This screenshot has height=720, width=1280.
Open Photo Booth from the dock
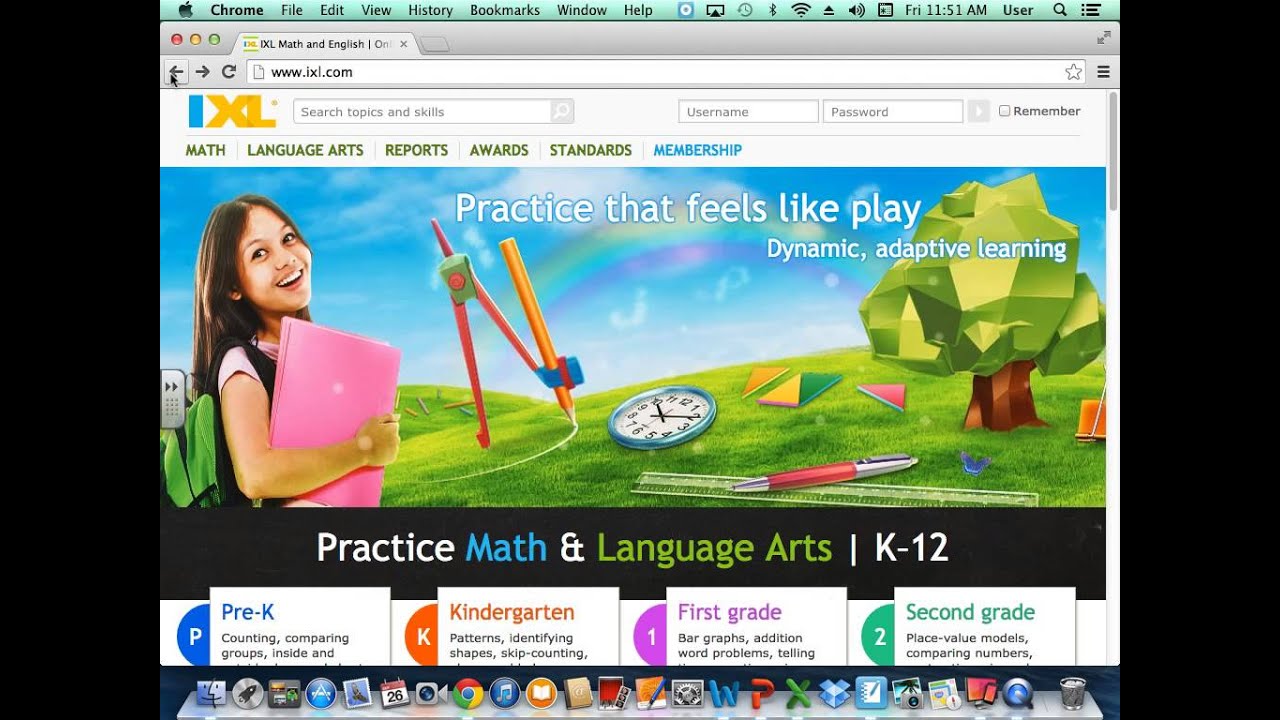(x=614, y=693)
